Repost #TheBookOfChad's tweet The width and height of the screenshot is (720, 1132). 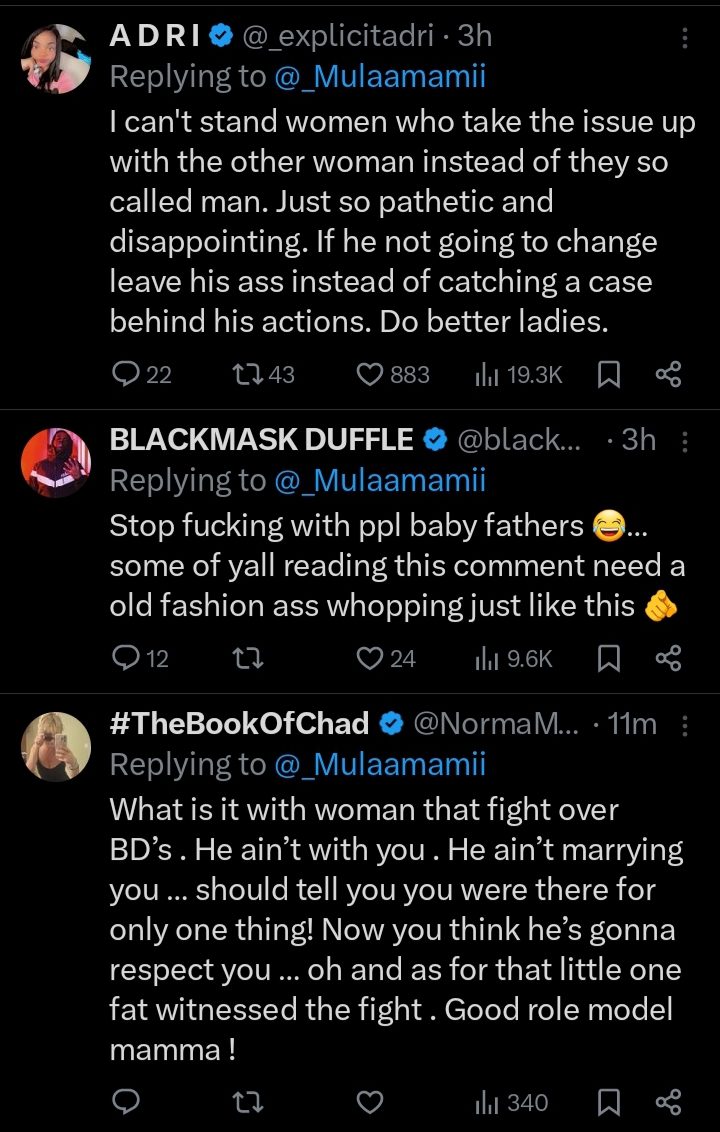pos(243,1102)
